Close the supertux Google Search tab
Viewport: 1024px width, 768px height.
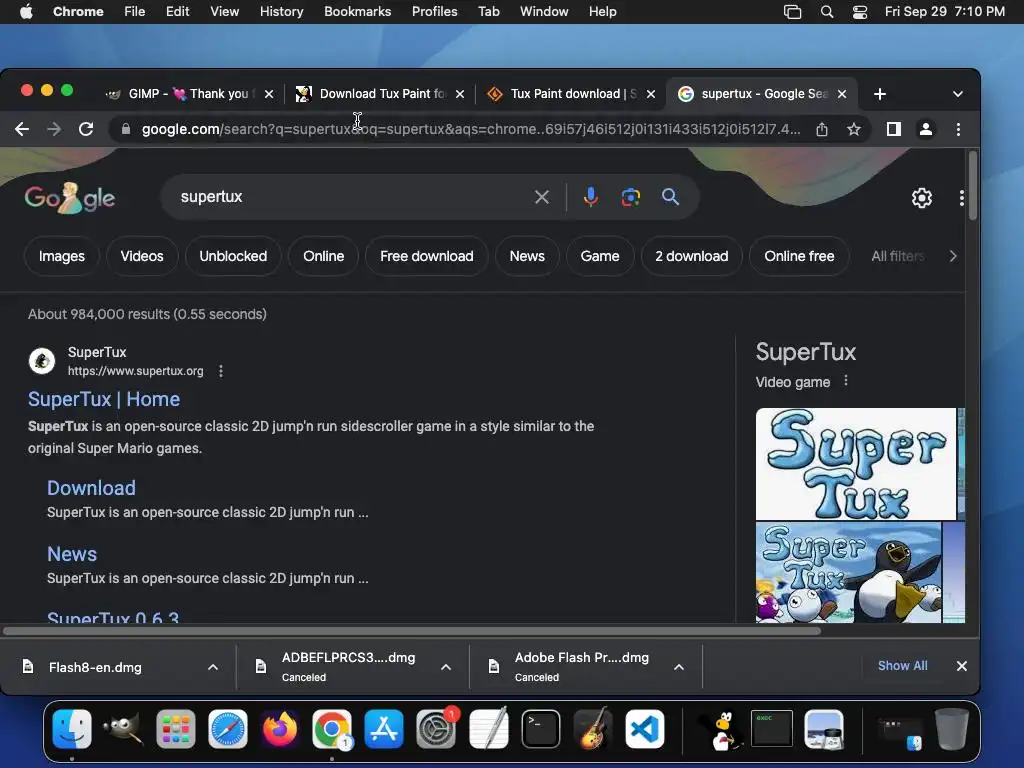coord(842,94)
